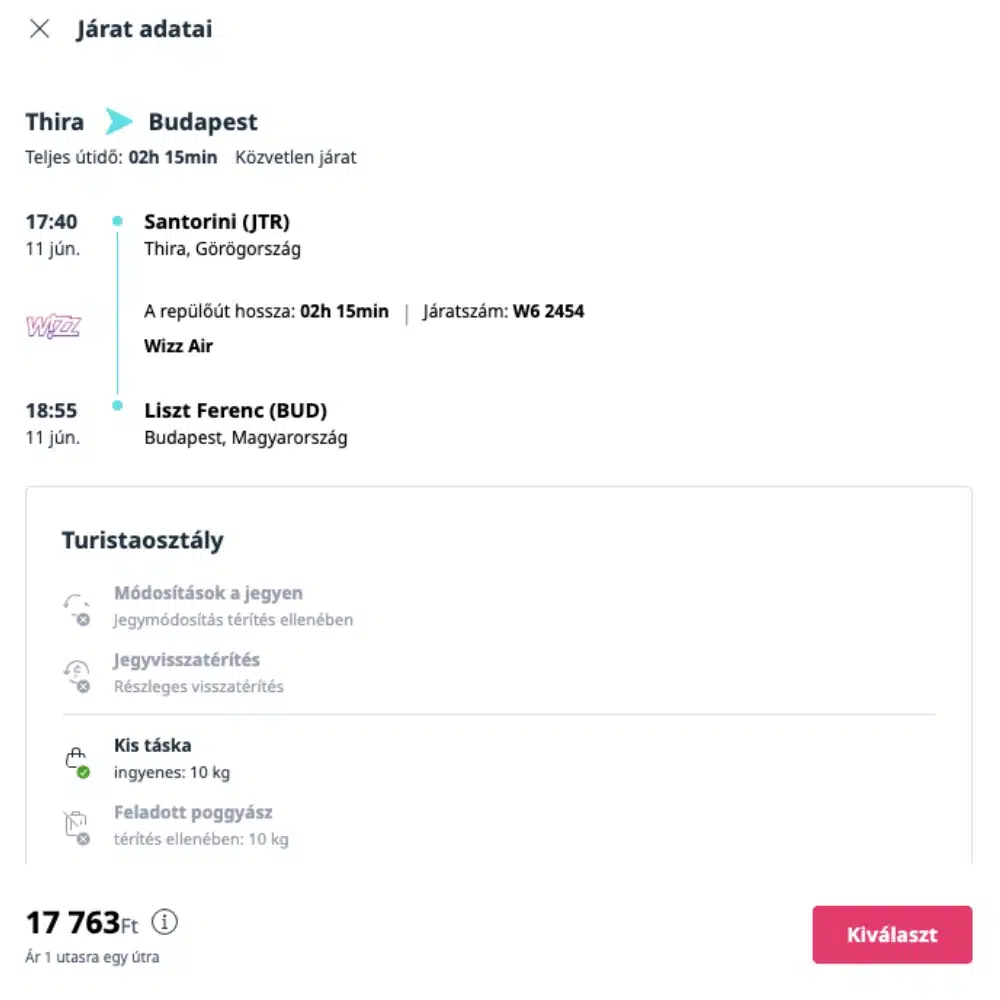Click the Santorini (JTR) departure airport
Viewport: 1000px width, 1000px height.
[217, 222]
